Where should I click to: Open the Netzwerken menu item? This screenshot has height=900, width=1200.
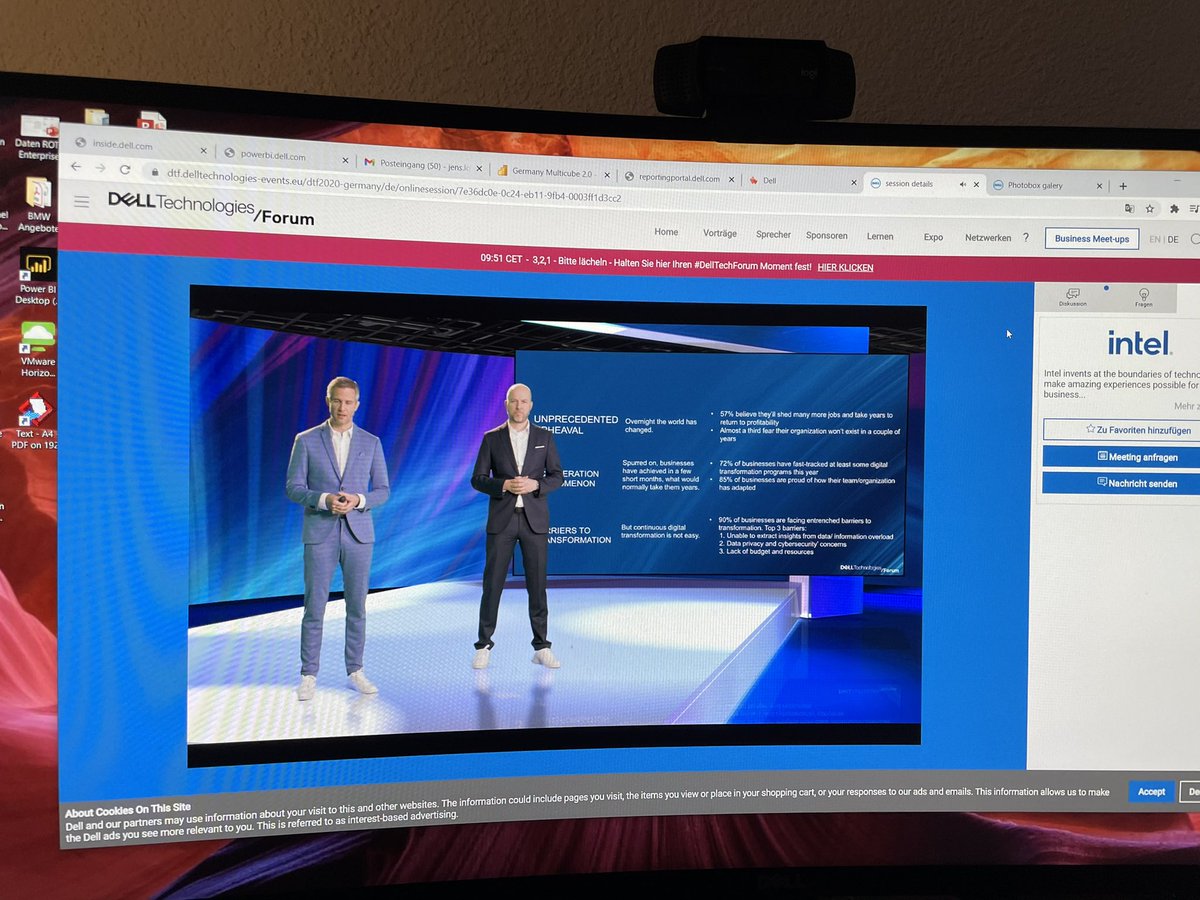click(988, 238)
